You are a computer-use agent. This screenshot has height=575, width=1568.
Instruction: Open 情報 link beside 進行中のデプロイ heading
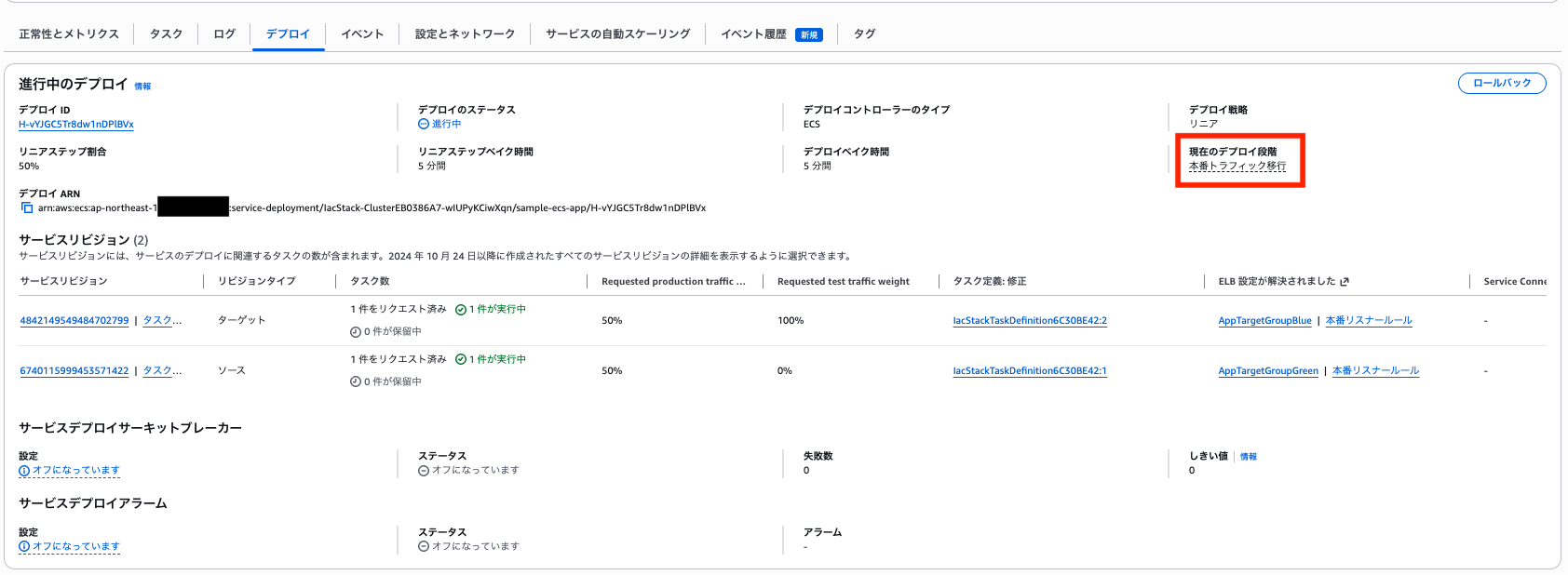(x=142, y=87)
